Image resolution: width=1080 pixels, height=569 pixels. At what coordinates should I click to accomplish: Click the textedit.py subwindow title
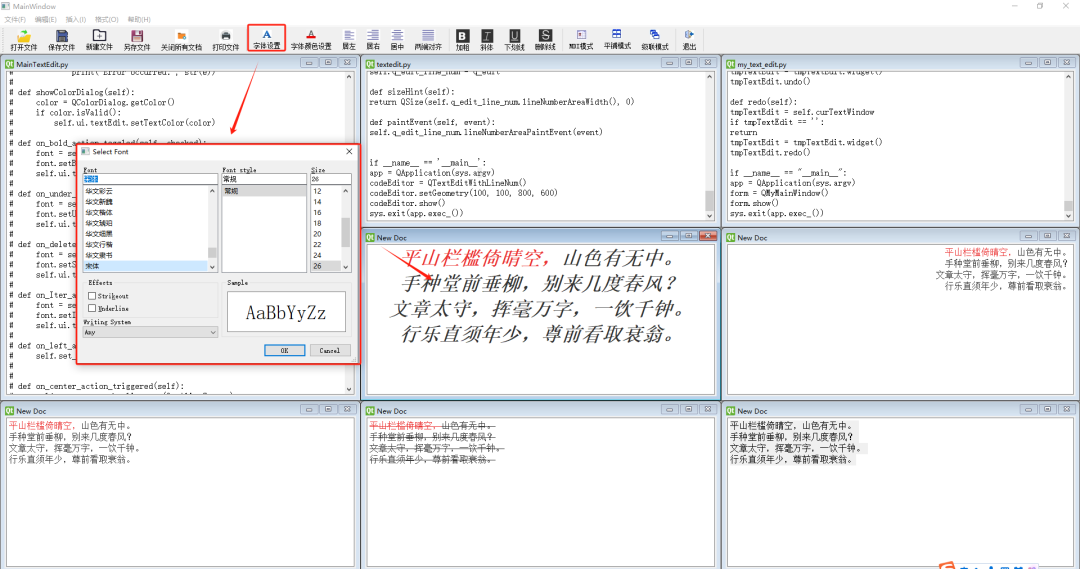(393, 64)
